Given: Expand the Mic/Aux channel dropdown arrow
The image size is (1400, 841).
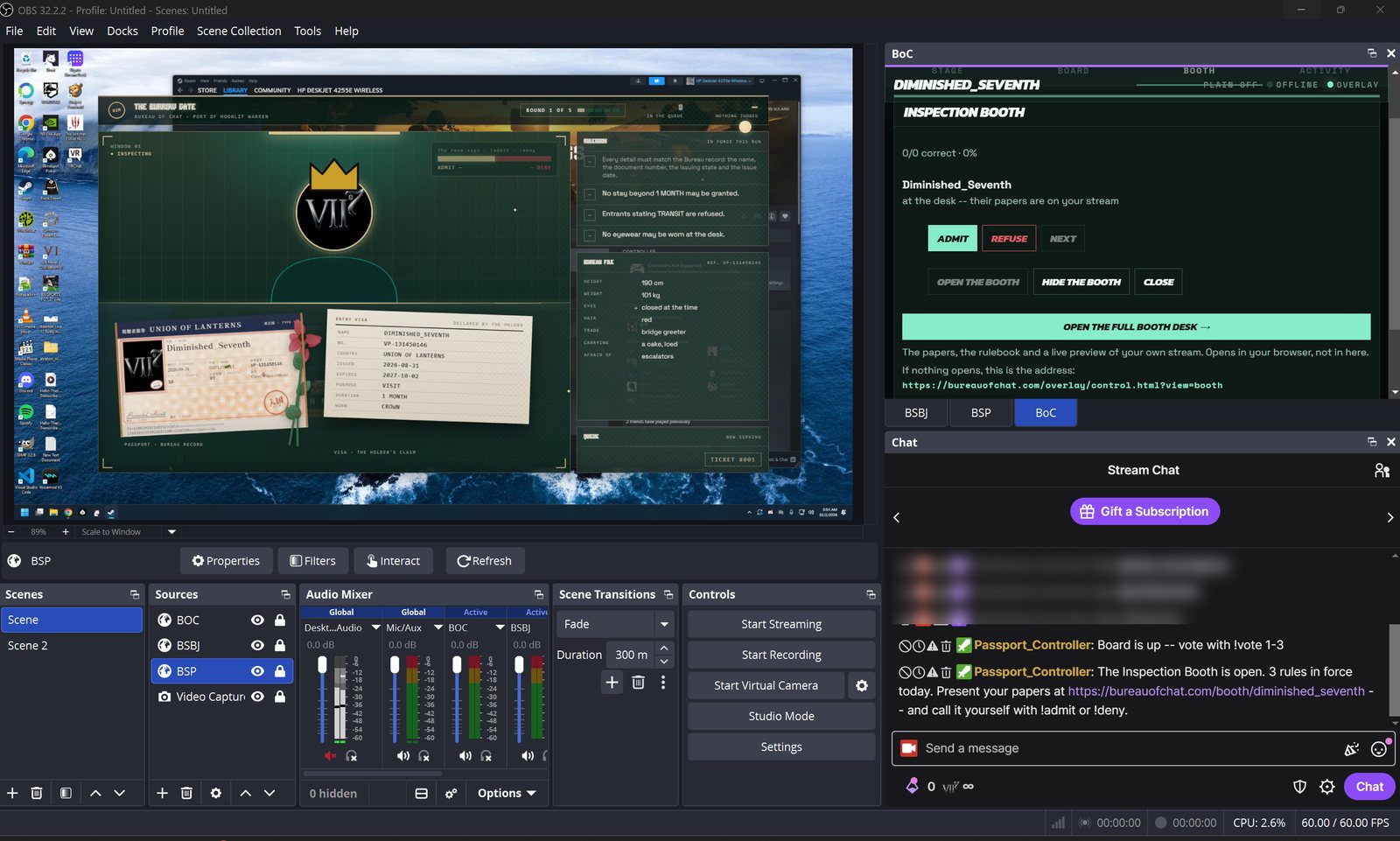Looking at the screenshot, I should [x=438, y=627].
